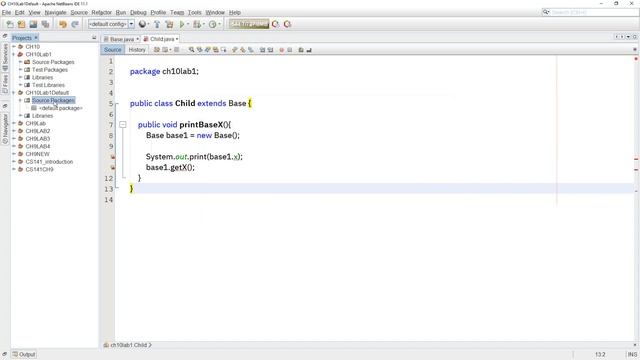Viewport: 640px width, 360px height.
Task: Open dropdown arrow on Base.java tab
Action: 138,39
